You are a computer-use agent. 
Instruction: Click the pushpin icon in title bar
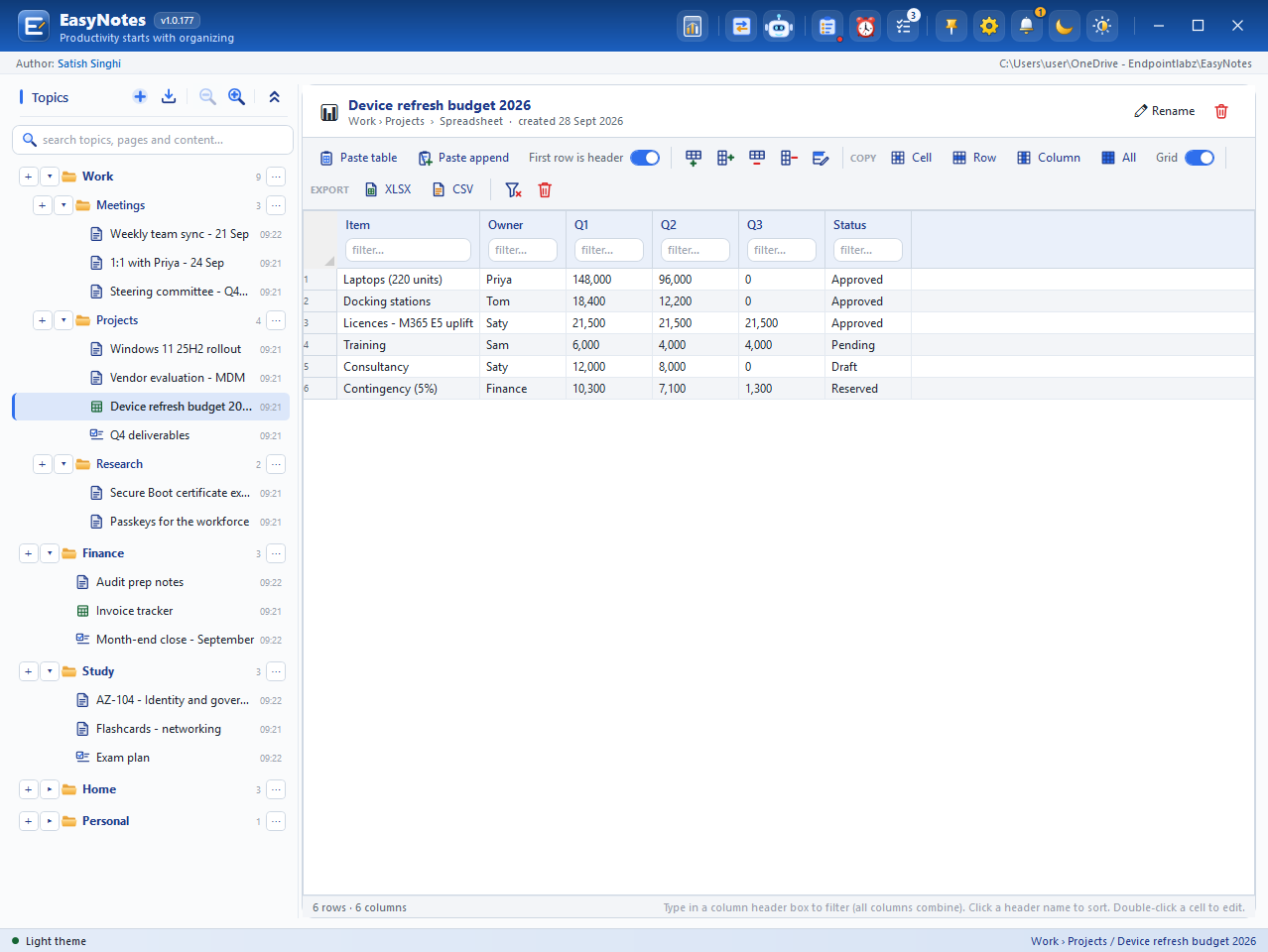click(x=951, y=27)
